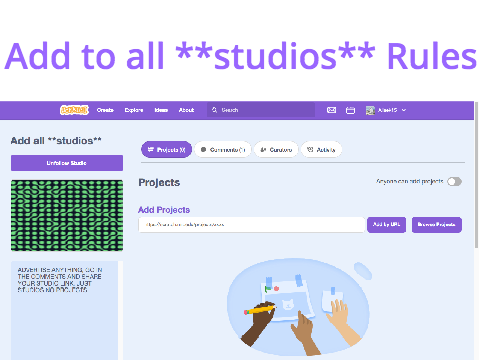The width and height of the screenshot is (480, 360).
Task: Click the user avatar picture
Action: click(x=370, y=110)
